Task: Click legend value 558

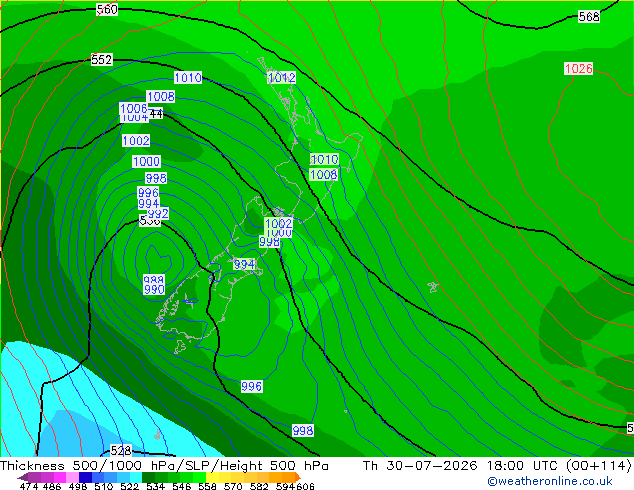Action: (207, 486)
